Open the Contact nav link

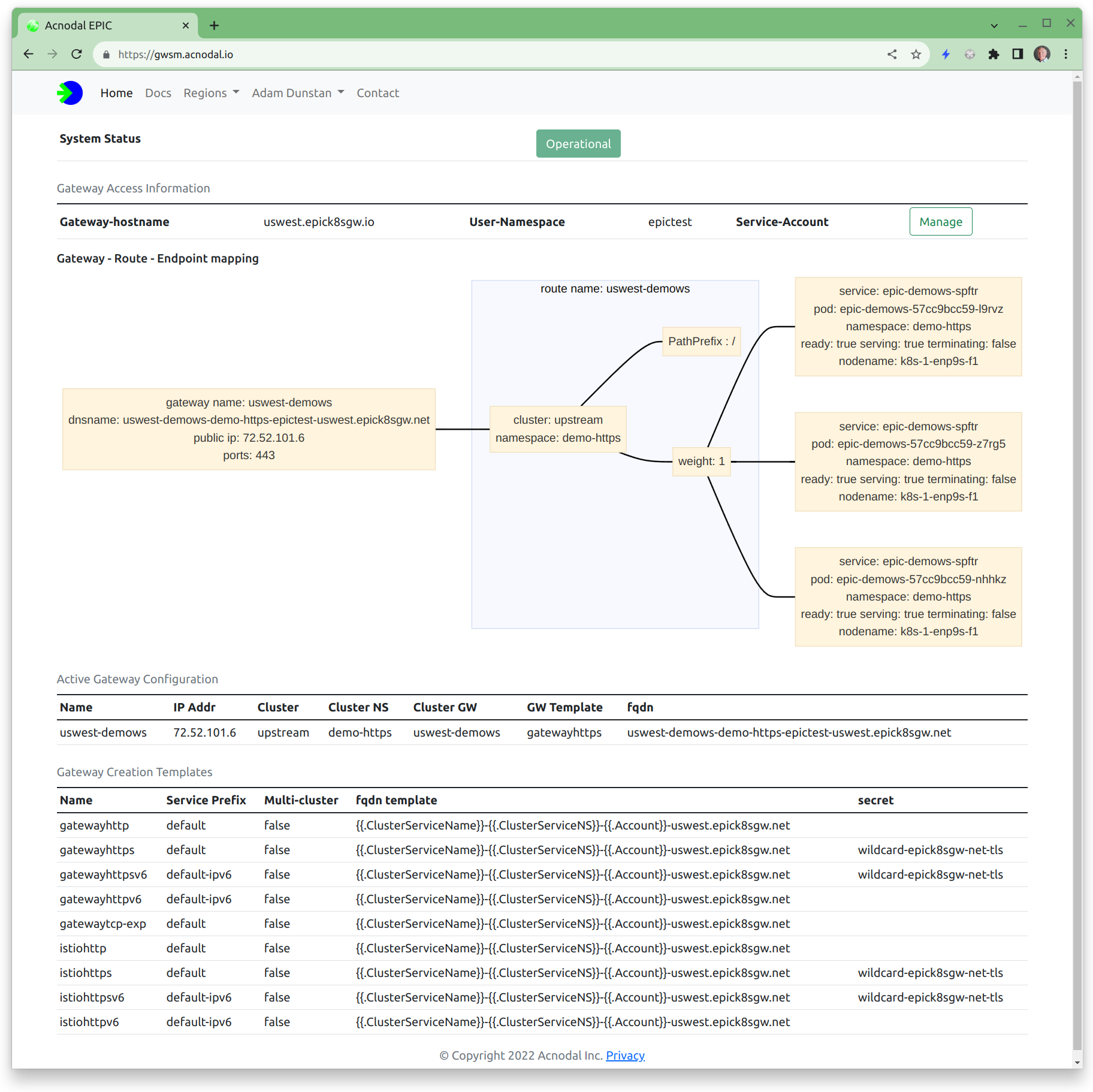click(378, 93)
